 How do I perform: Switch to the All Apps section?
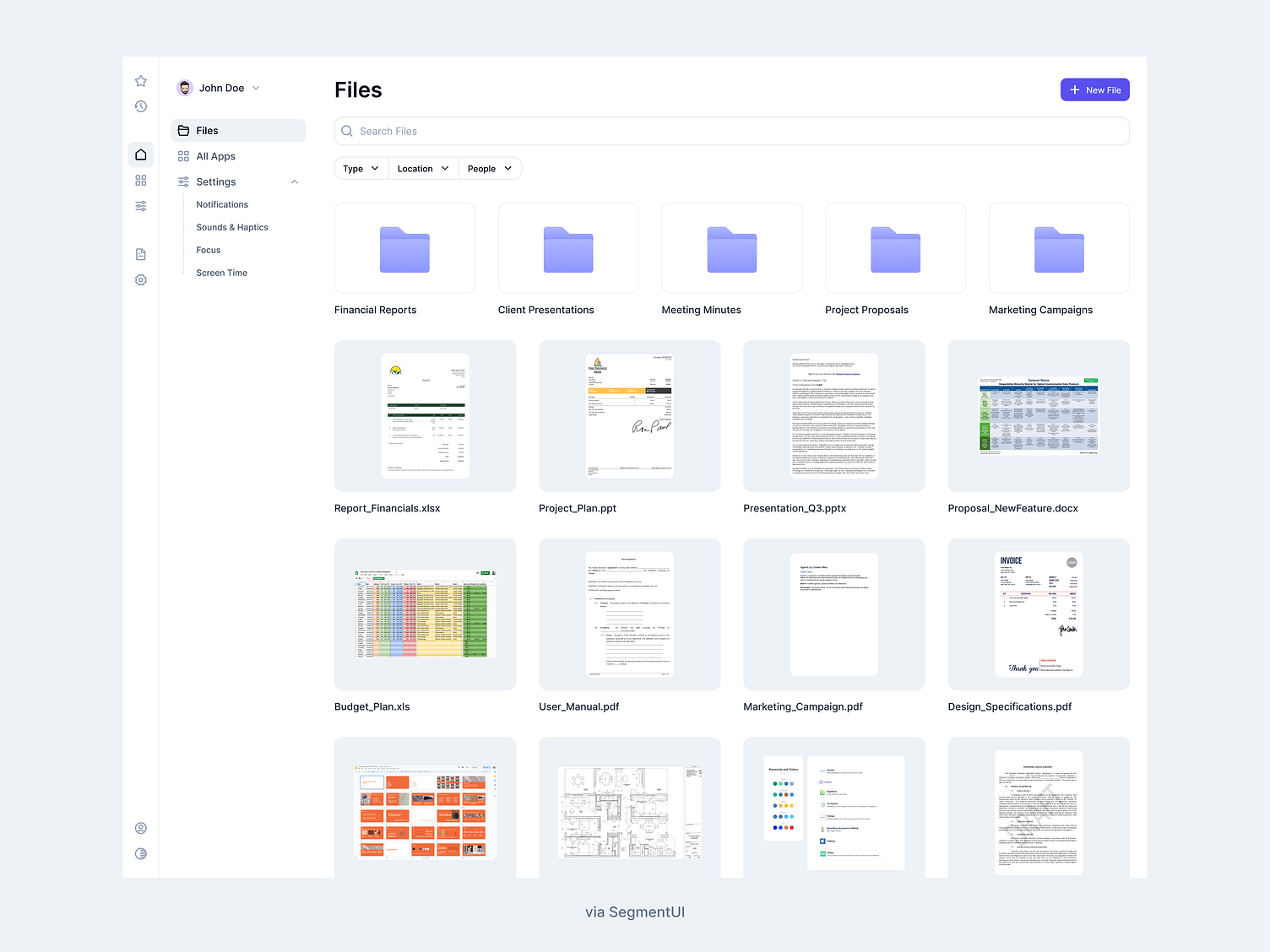point(215,156)
